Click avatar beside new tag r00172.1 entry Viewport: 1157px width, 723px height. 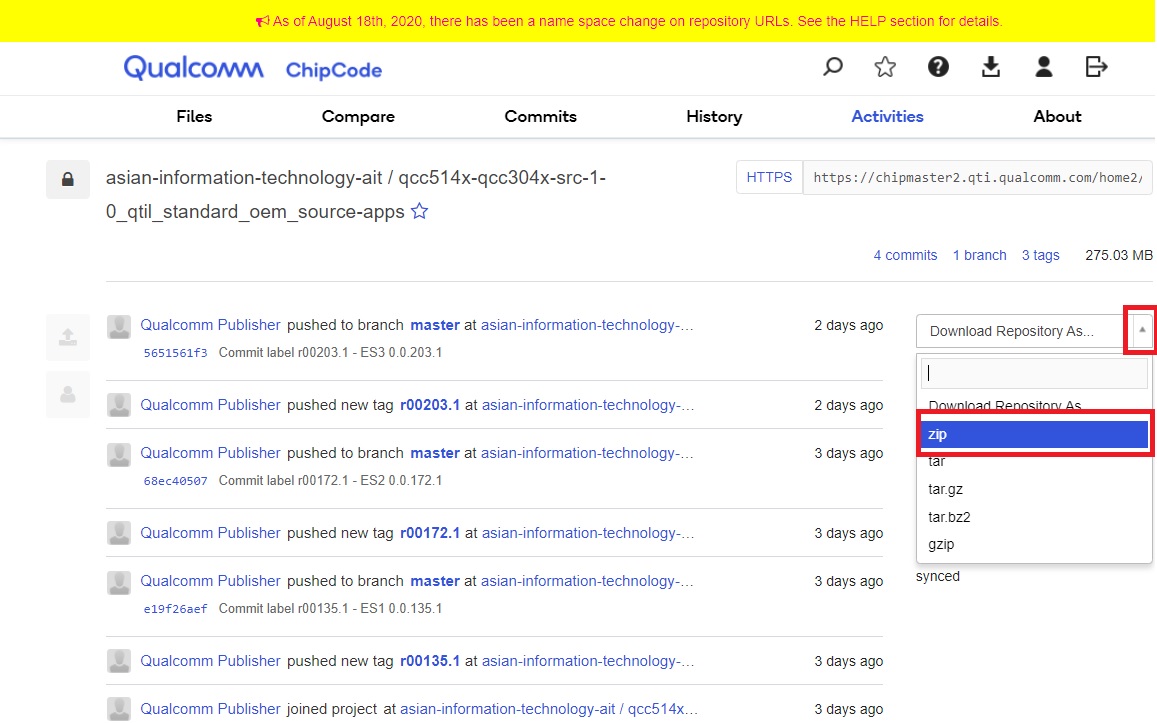119,533
